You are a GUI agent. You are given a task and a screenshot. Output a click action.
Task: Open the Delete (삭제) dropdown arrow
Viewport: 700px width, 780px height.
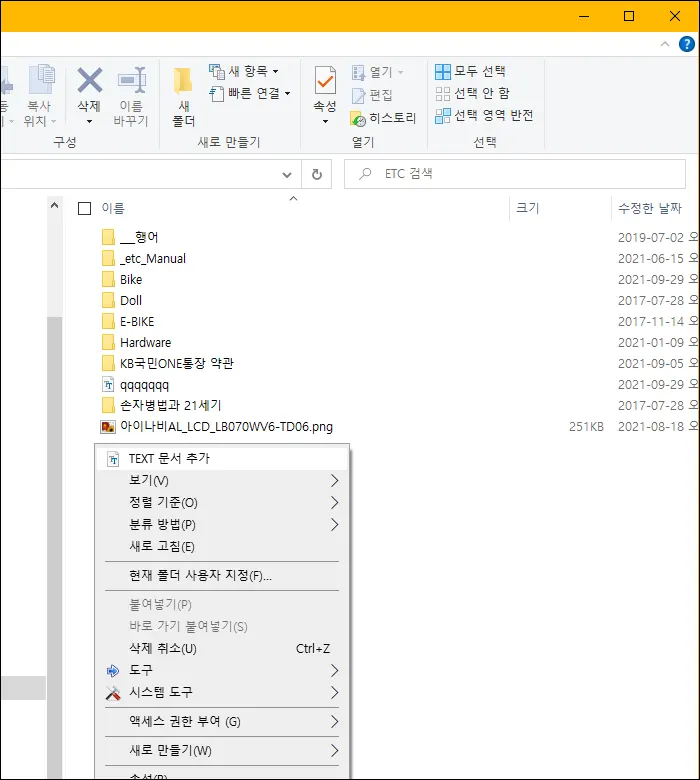tap(90, 121)
